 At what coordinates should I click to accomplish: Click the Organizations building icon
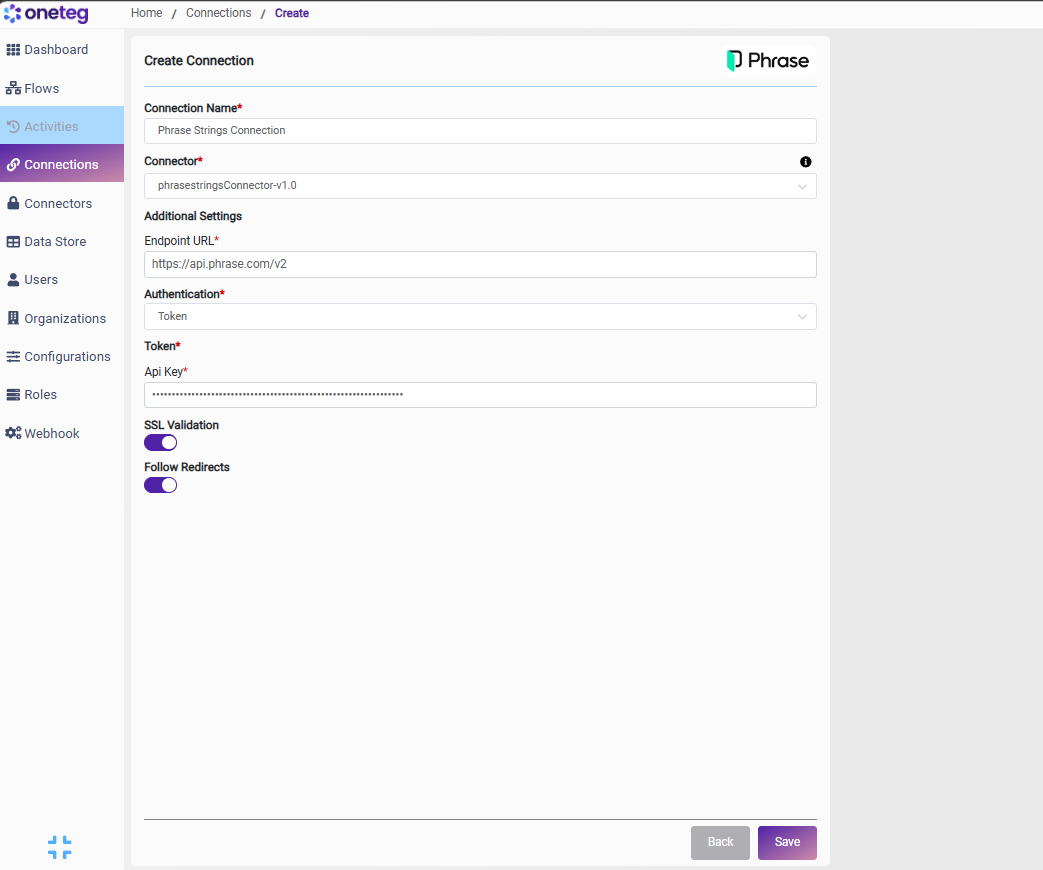[x=13, y=318]
